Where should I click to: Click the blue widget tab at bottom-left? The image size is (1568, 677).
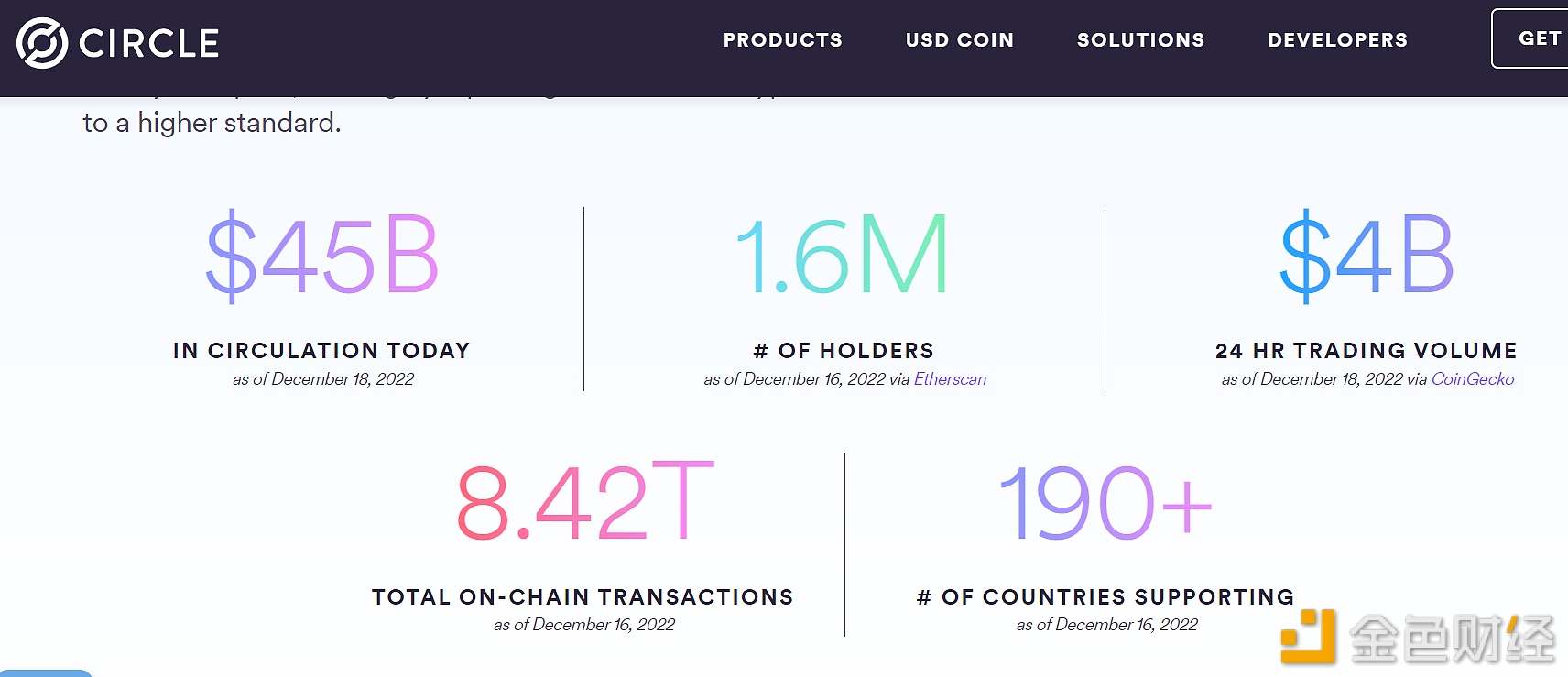46,673
